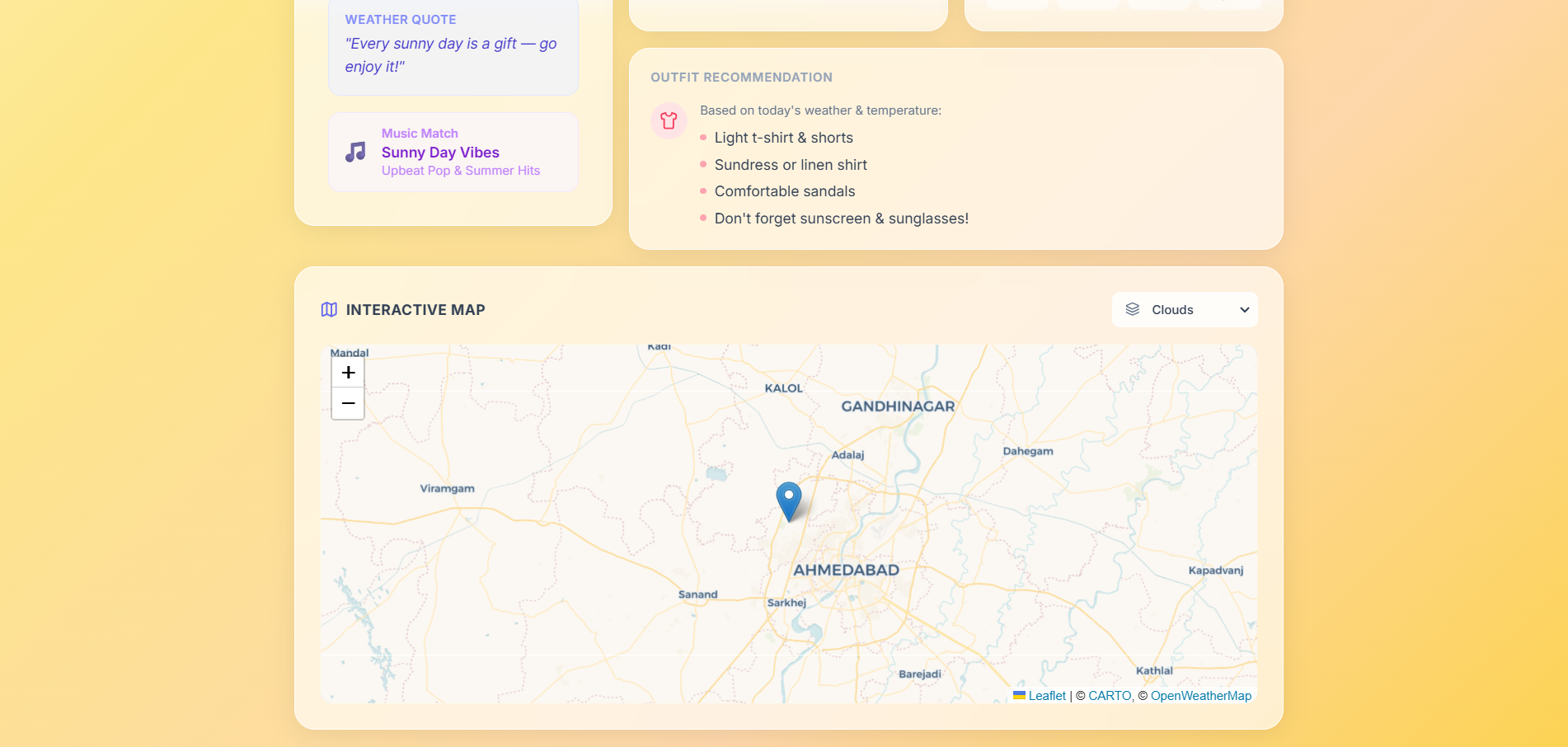Screen dimensions: 1568x747
Task: Click the Adalaj label on map
Action: point(847,455)
